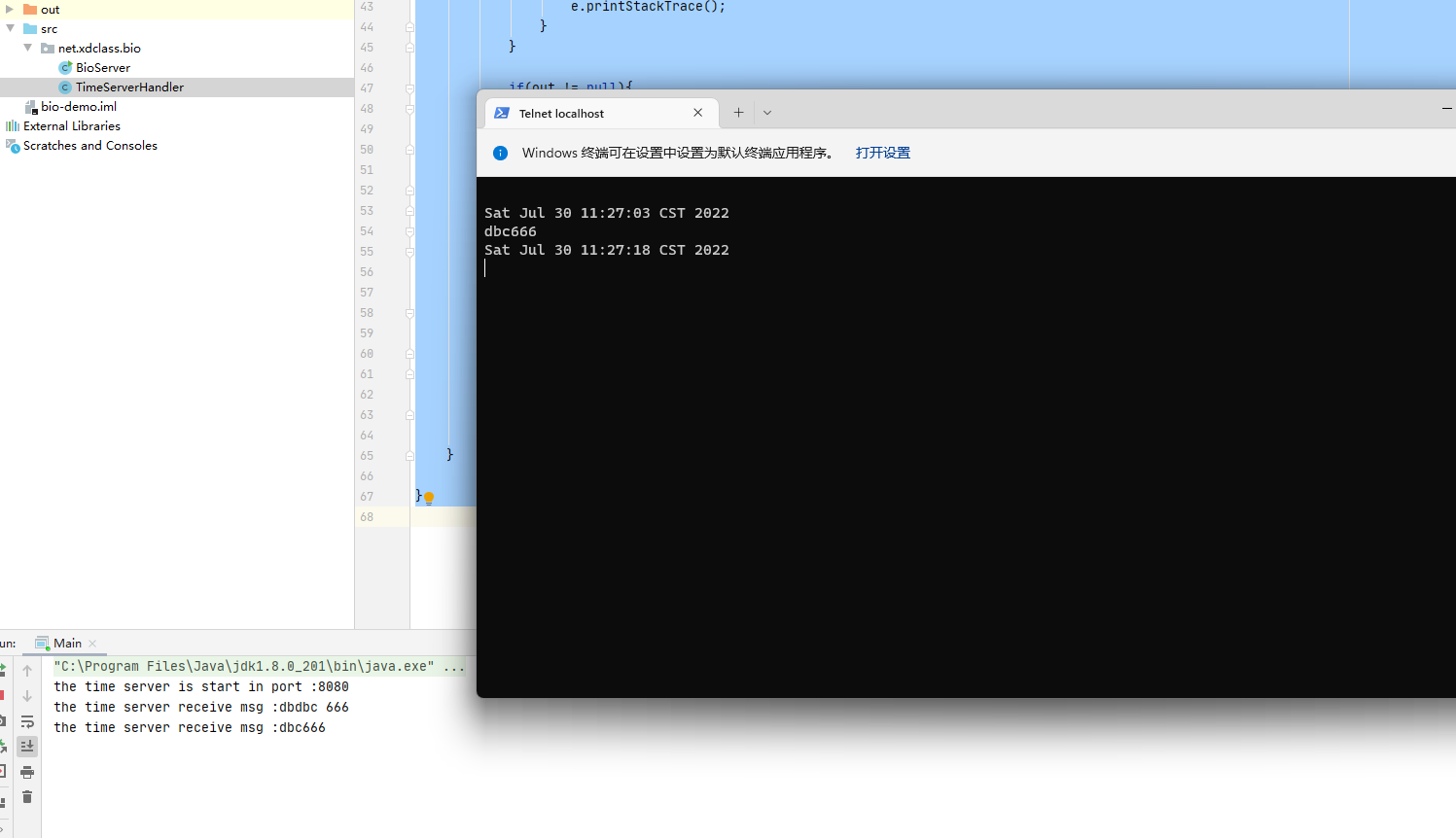The image size is (1456, 838).
Task: Click the TimeServerHandler class icon
Action: tap(65, 87)
